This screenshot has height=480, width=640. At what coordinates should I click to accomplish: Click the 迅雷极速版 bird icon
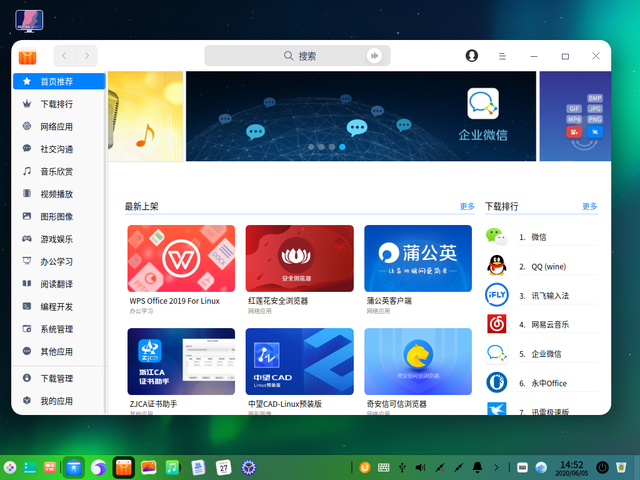tap(497, 409)
